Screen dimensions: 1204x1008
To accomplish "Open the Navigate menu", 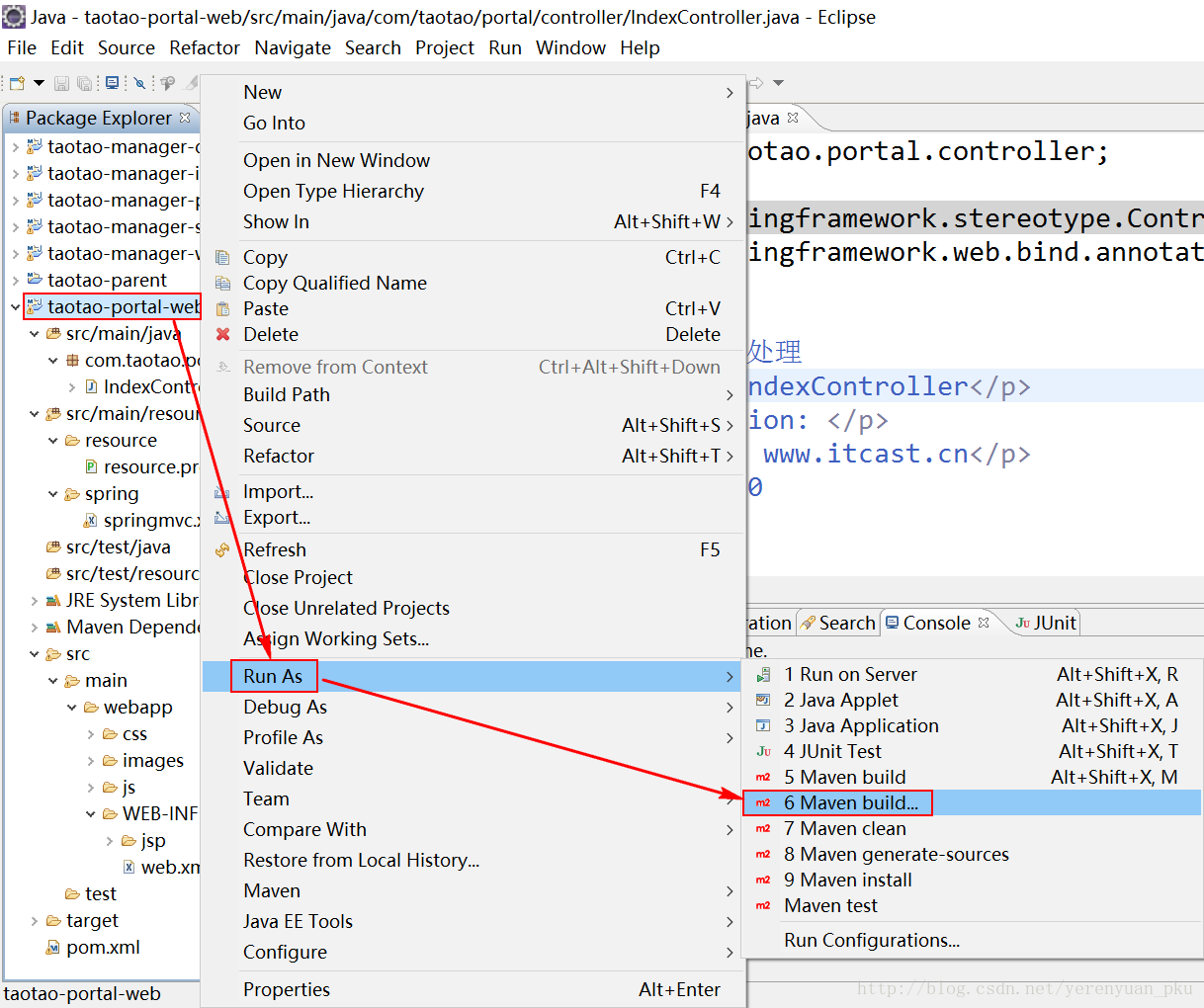I will point(293,47).
